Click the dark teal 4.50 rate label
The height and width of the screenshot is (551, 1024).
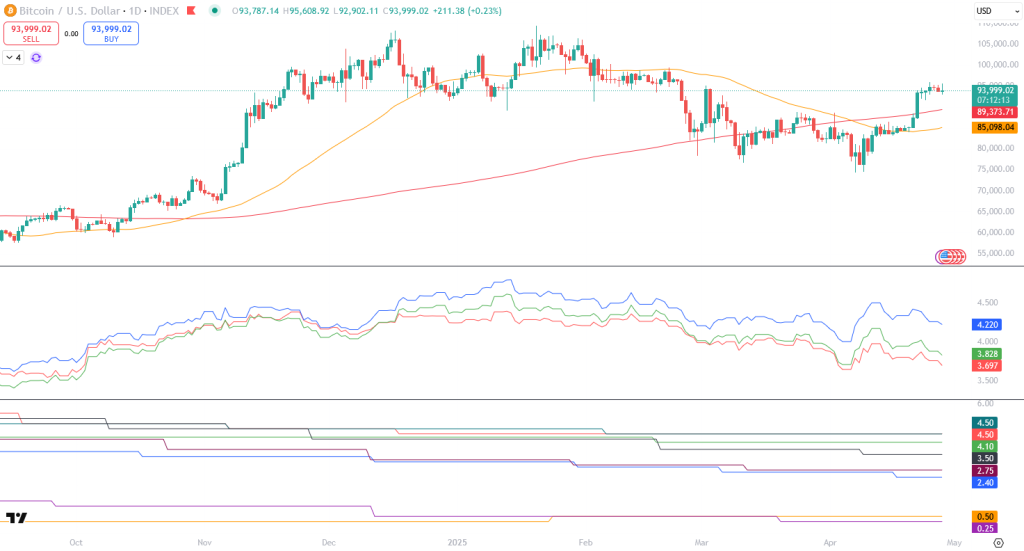click(985, 423)
